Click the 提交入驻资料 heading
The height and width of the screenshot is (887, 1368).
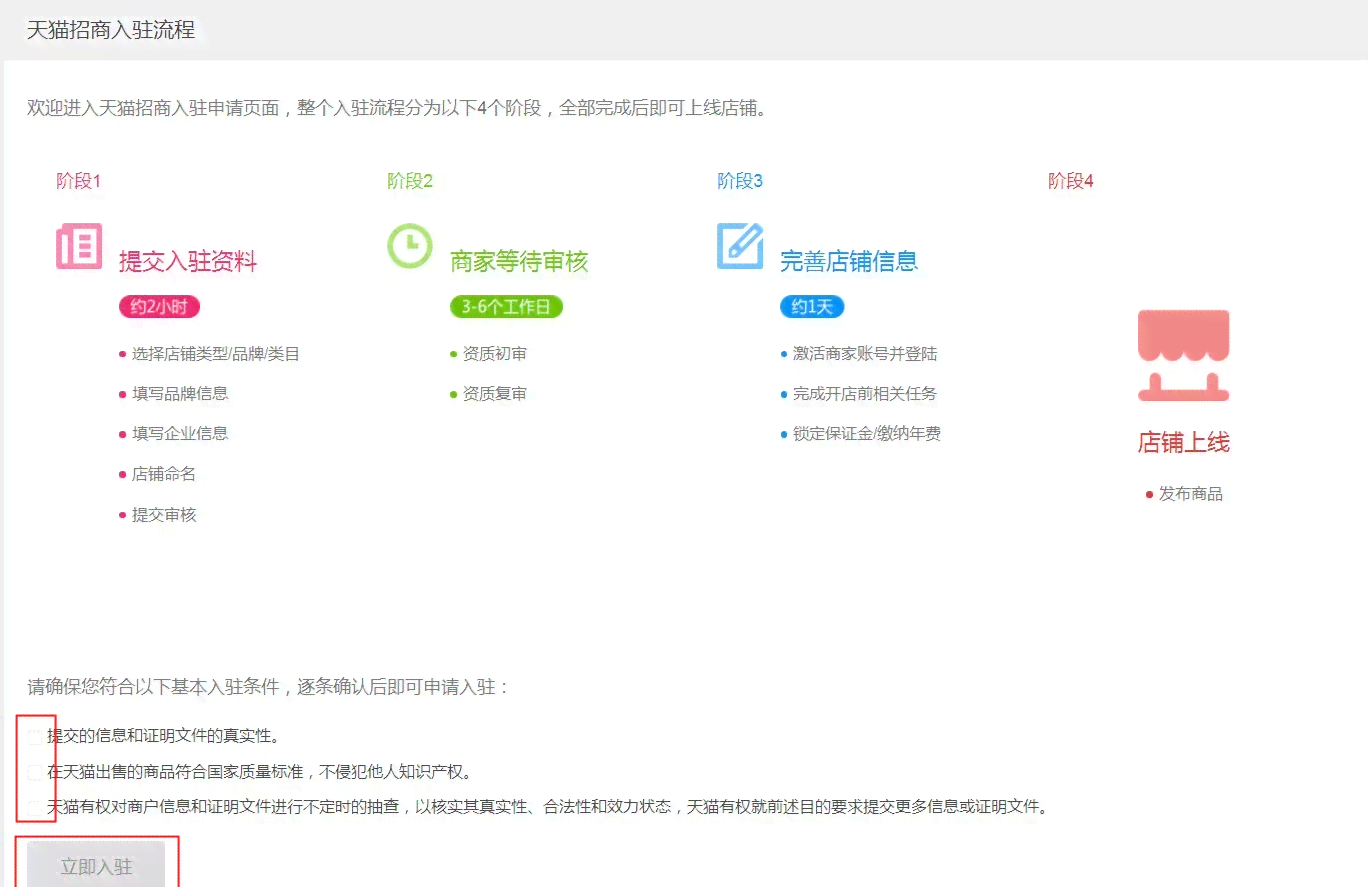(x=188, y=262)
